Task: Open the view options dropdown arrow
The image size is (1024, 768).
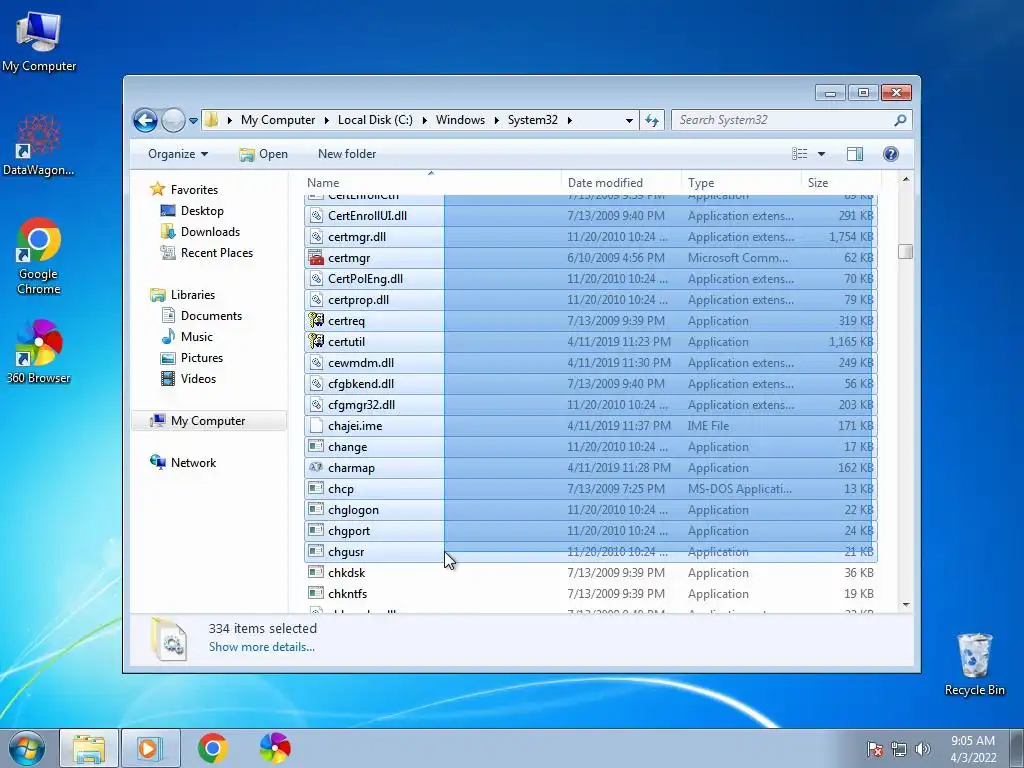Action: tap(821, 154)
